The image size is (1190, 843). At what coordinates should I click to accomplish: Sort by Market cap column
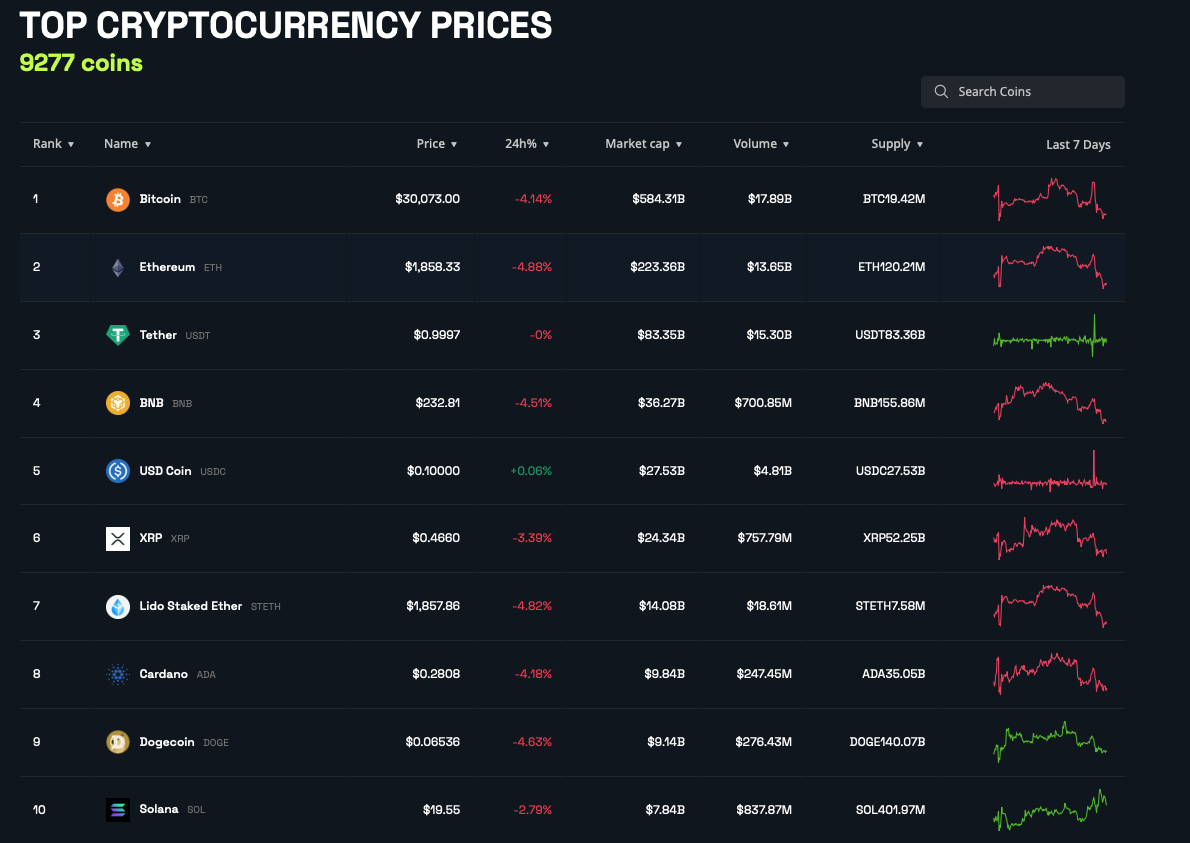click(644, 143)
